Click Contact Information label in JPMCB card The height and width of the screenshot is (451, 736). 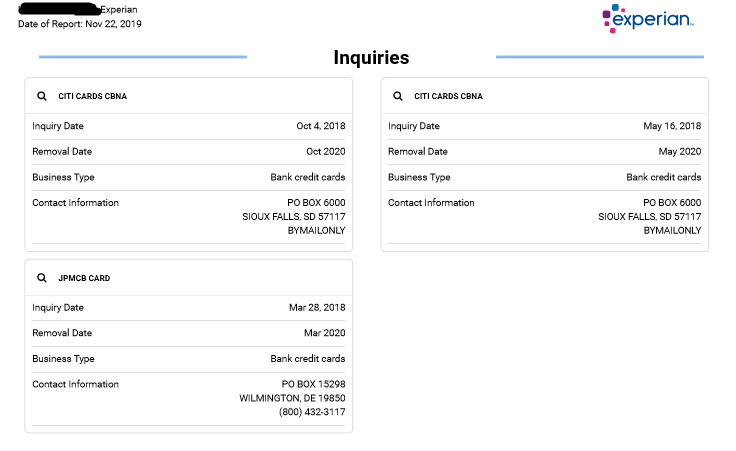tap(76, 384)
